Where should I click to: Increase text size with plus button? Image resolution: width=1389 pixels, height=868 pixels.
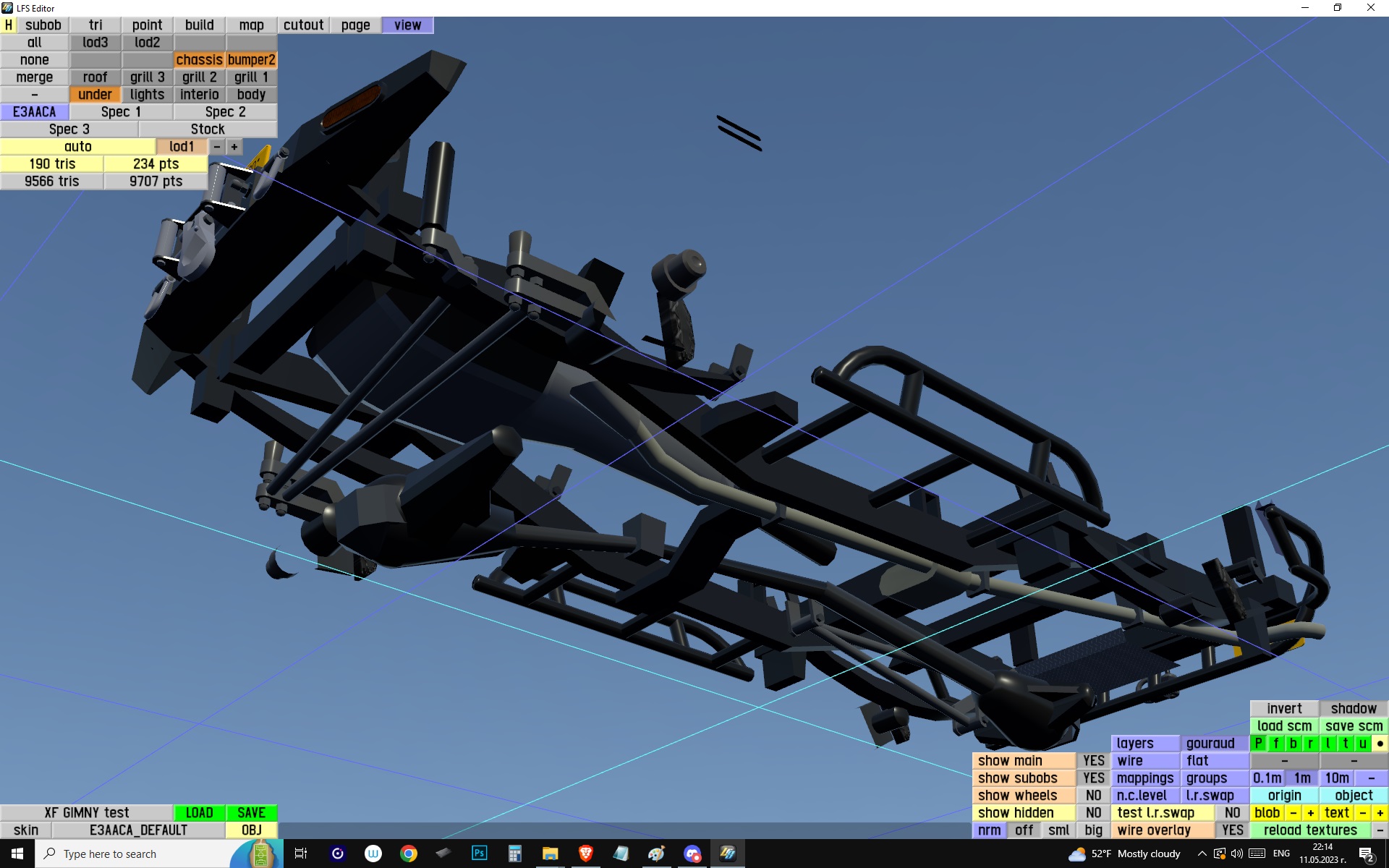coord(1380,813)
